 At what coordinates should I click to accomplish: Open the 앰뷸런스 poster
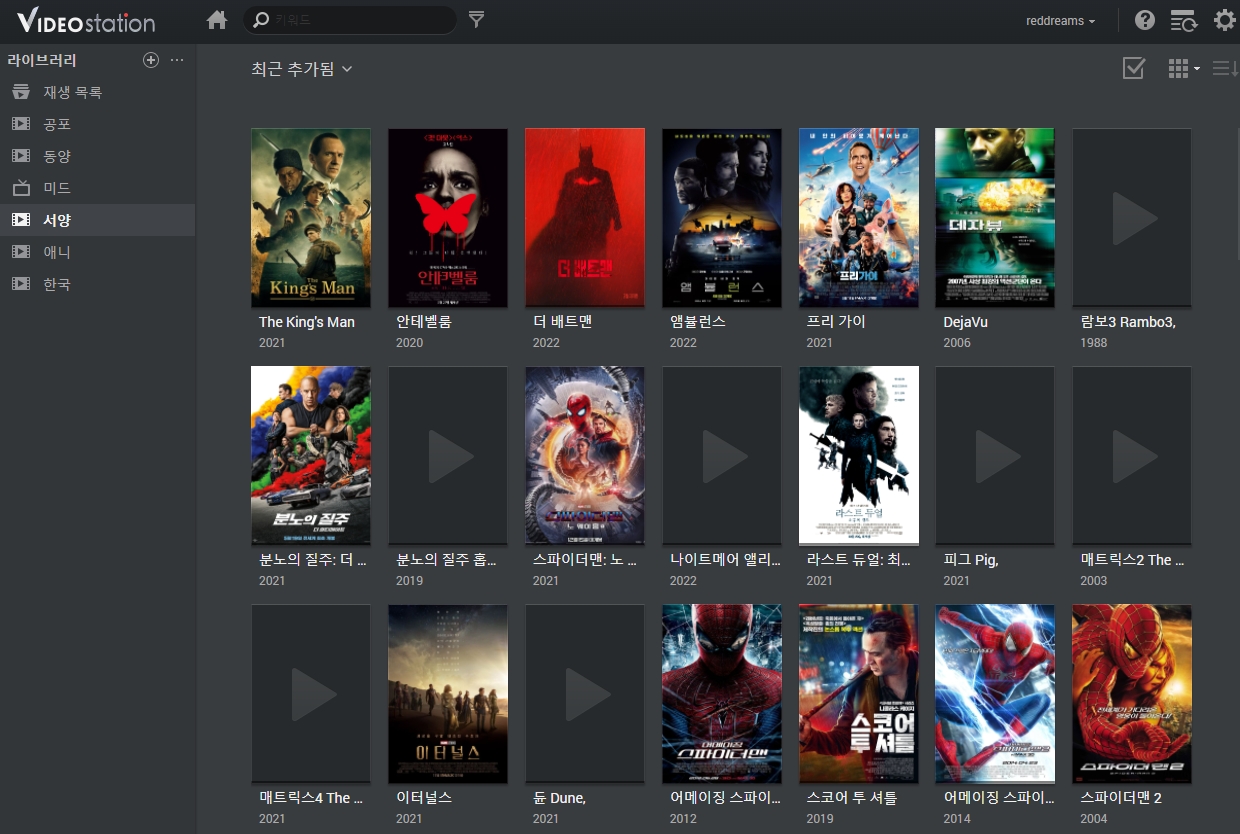722,217
